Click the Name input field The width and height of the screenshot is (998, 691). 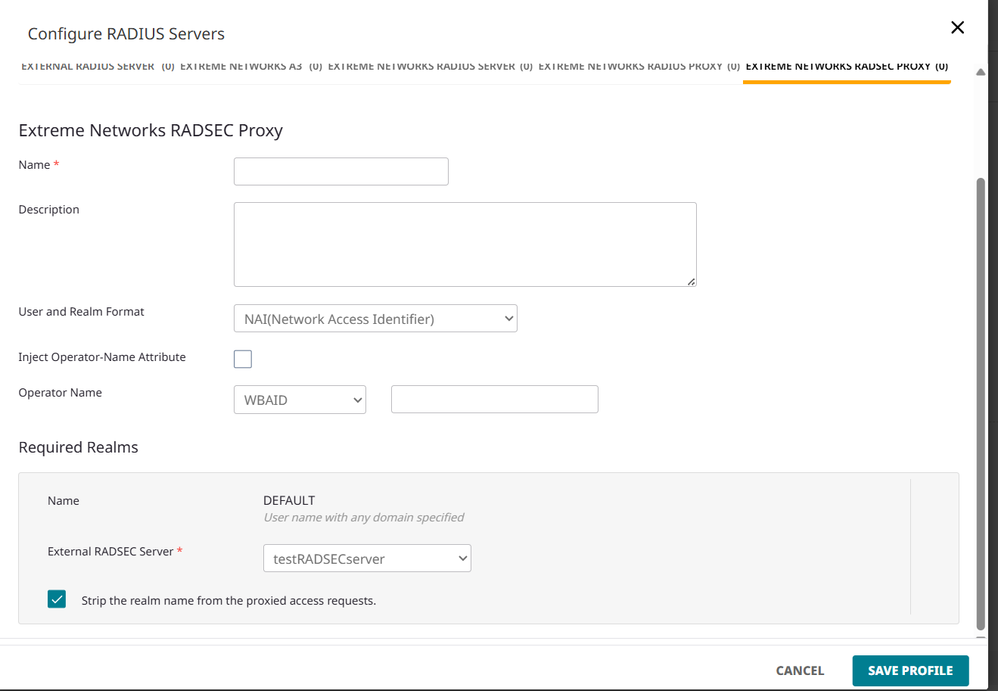tap(341, 171)
